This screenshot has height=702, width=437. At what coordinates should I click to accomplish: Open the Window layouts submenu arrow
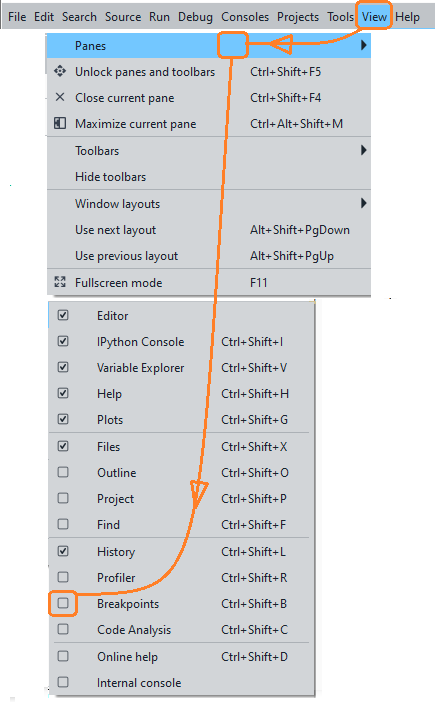coord(364,203)
